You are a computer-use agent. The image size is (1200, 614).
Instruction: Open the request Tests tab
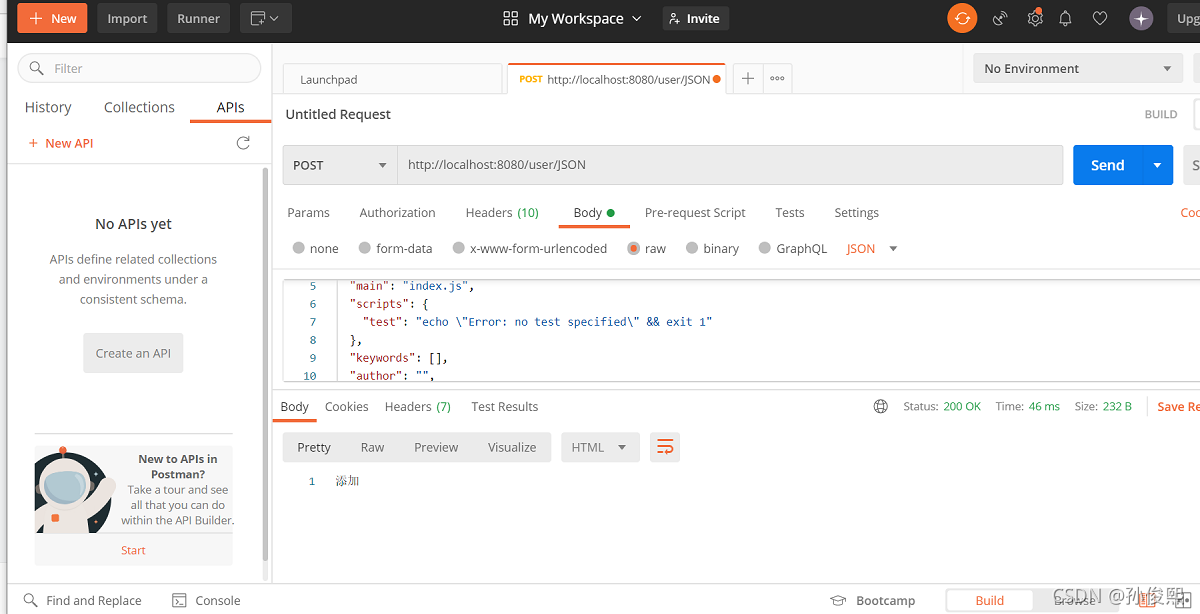tap(789, 212)
